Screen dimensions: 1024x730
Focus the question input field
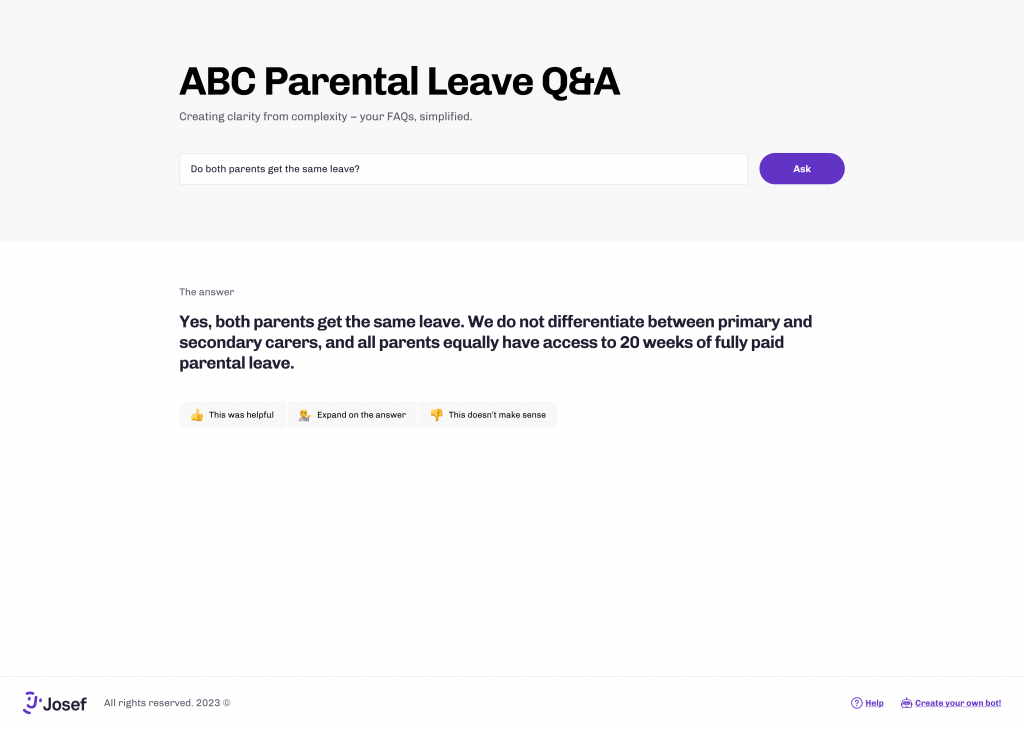(463, 169)
